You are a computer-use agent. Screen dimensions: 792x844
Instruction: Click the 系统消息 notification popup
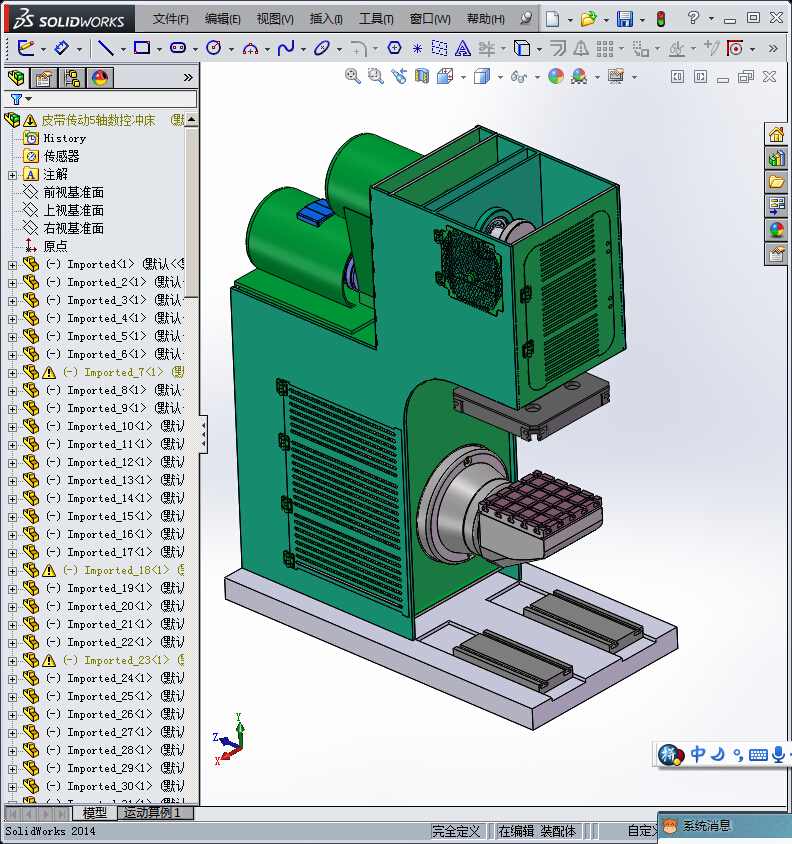(707, 826)
